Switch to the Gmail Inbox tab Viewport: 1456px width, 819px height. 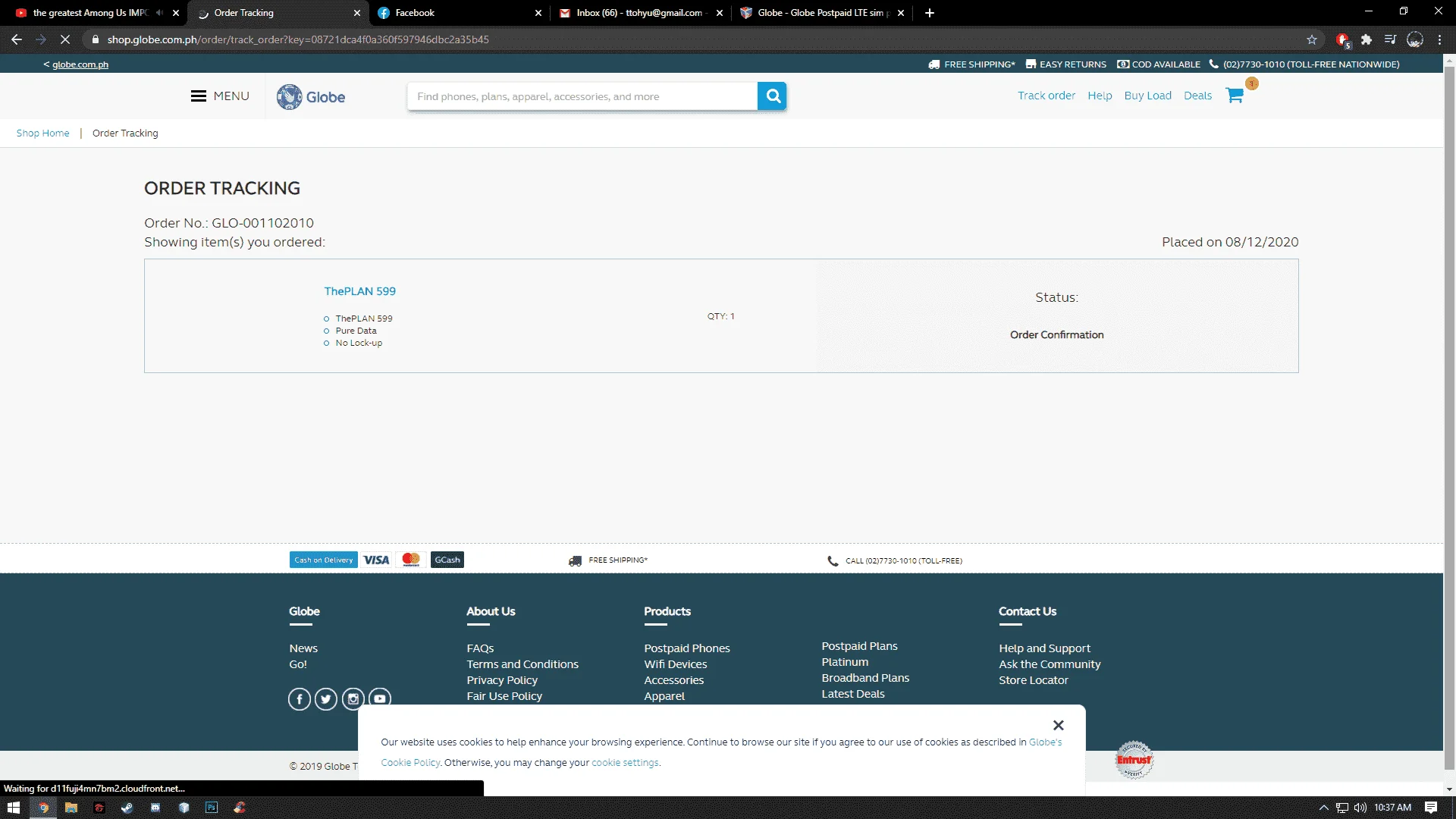click(x=639, y=13)
